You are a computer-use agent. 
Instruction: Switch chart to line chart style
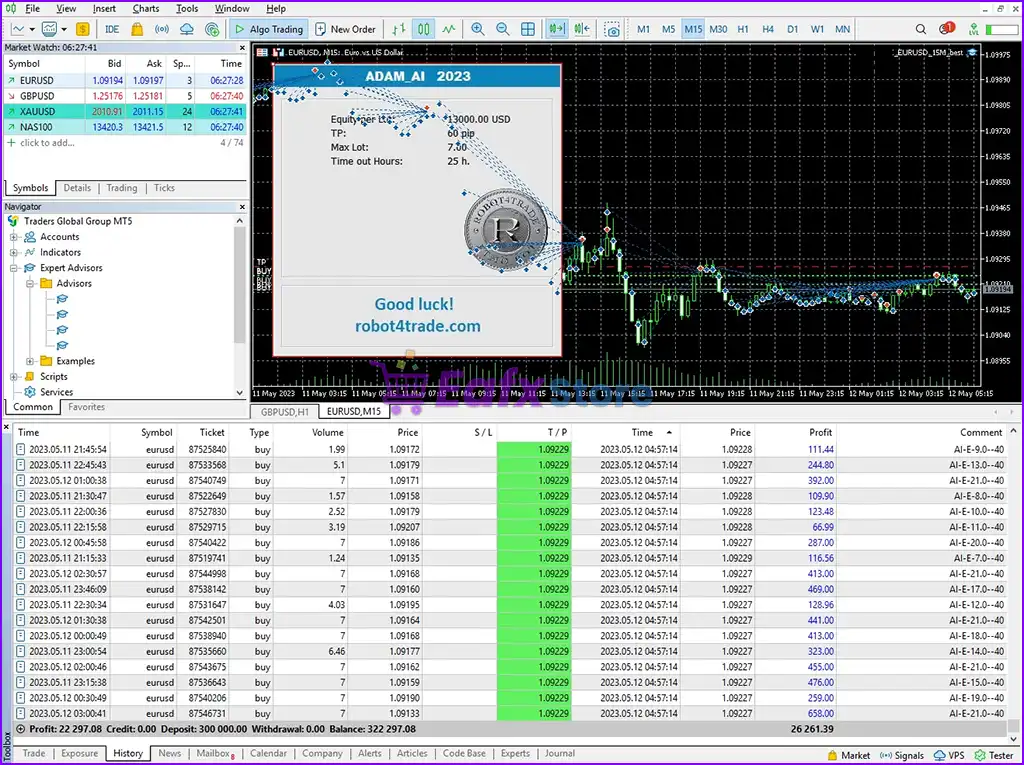point(449,29)
